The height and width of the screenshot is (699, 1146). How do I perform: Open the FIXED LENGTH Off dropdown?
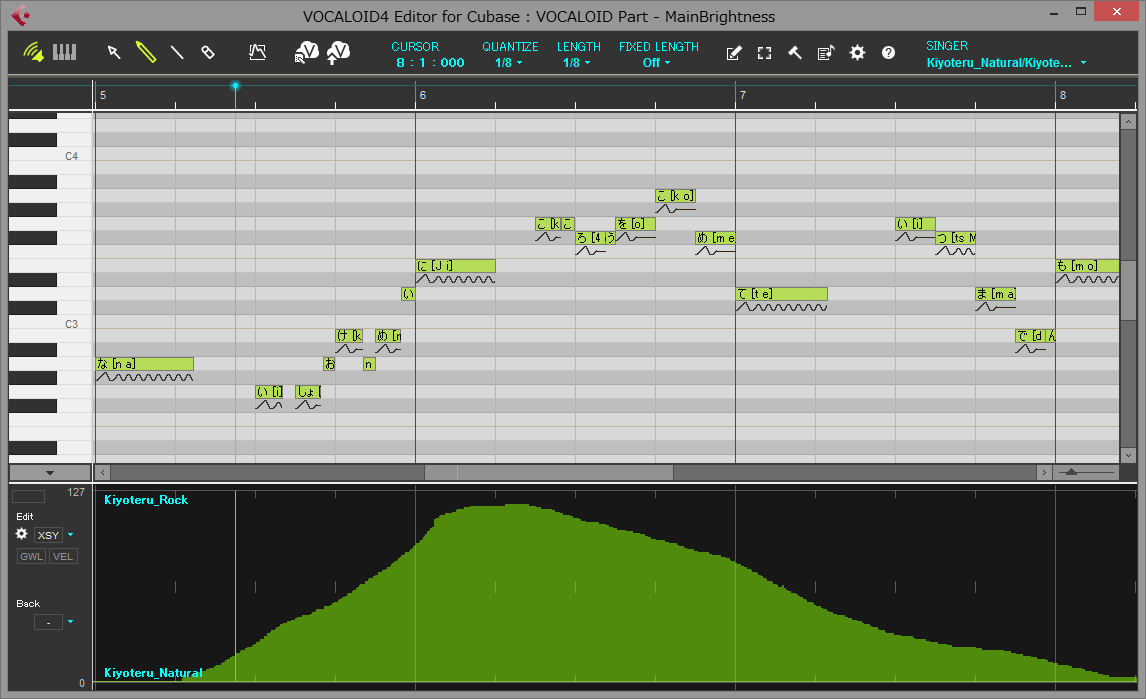point(657,63)
